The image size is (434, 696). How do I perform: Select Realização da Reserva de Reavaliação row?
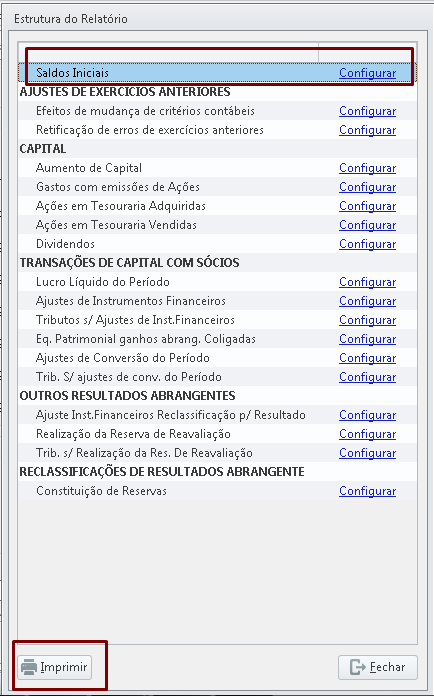point(217,434)
